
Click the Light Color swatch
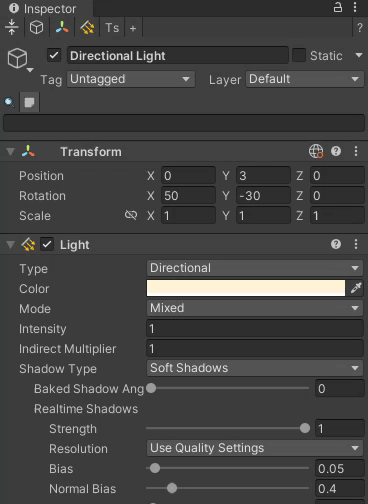click(x=246, y=288)
